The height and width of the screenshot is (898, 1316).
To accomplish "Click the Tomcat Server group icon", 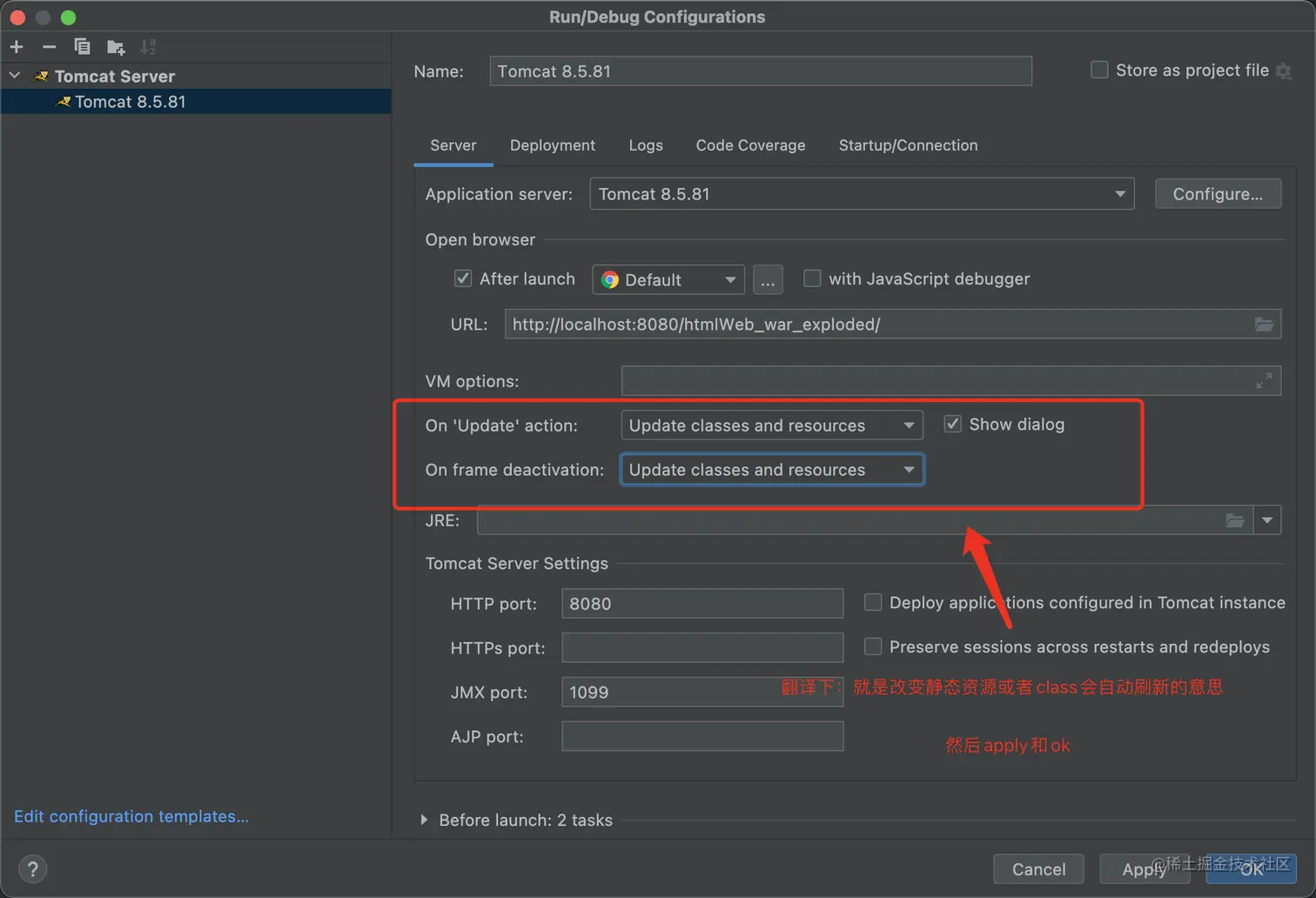I will coord(41,77).
